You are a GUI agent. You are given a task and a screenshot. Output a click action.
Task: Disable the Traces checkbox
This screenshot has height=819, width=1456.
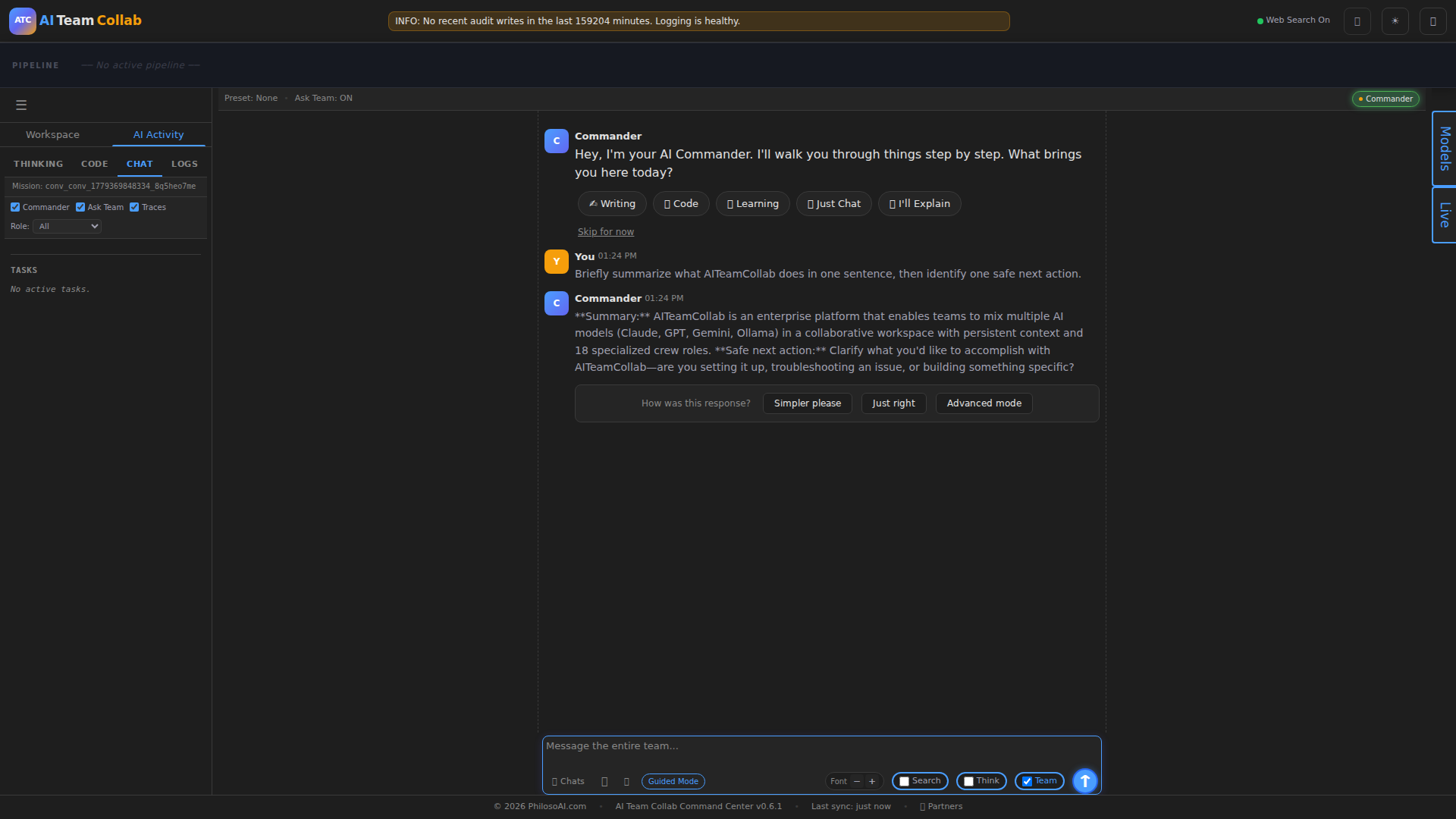coord(134,208)
